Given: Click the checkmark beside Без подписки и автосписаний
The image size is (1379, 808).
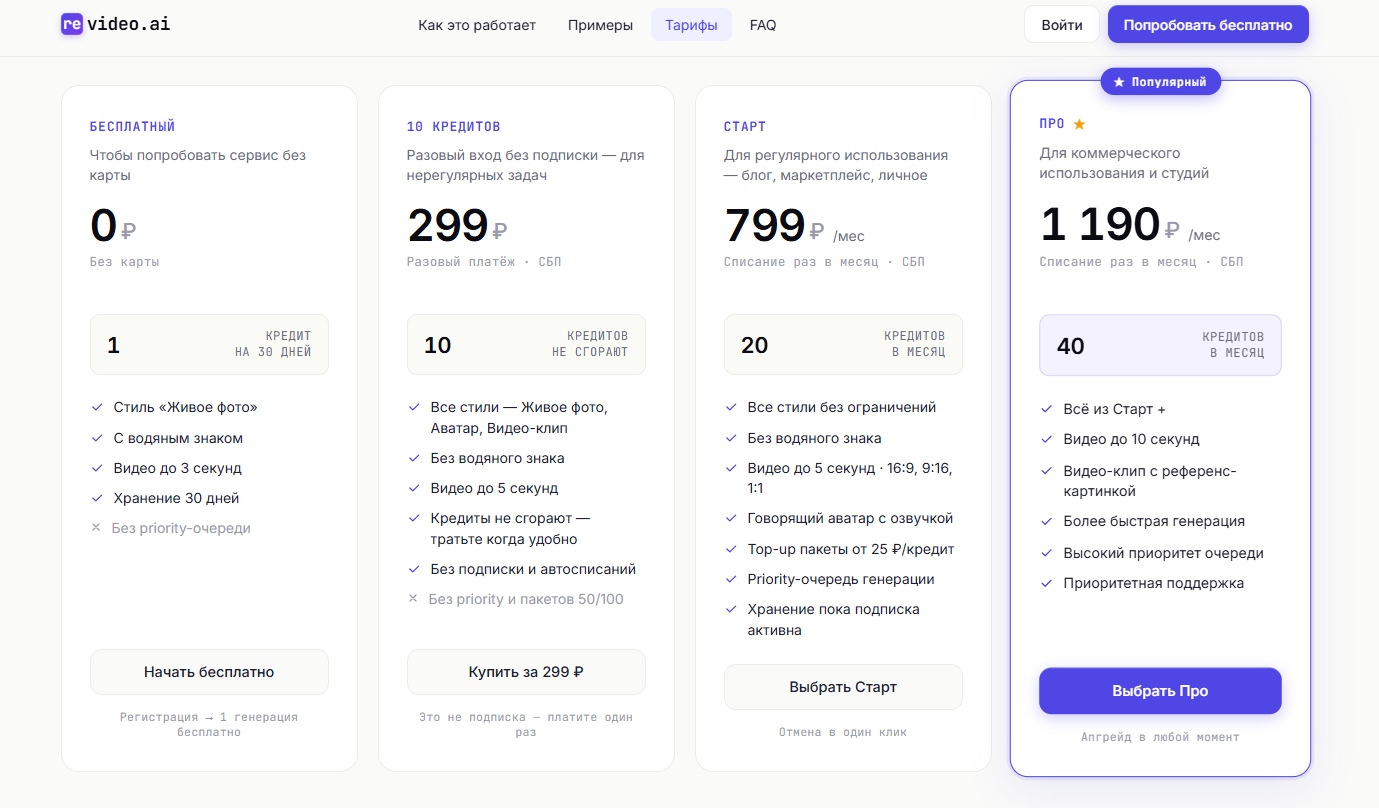Looking at the screenshot, I should click(414, 569).
